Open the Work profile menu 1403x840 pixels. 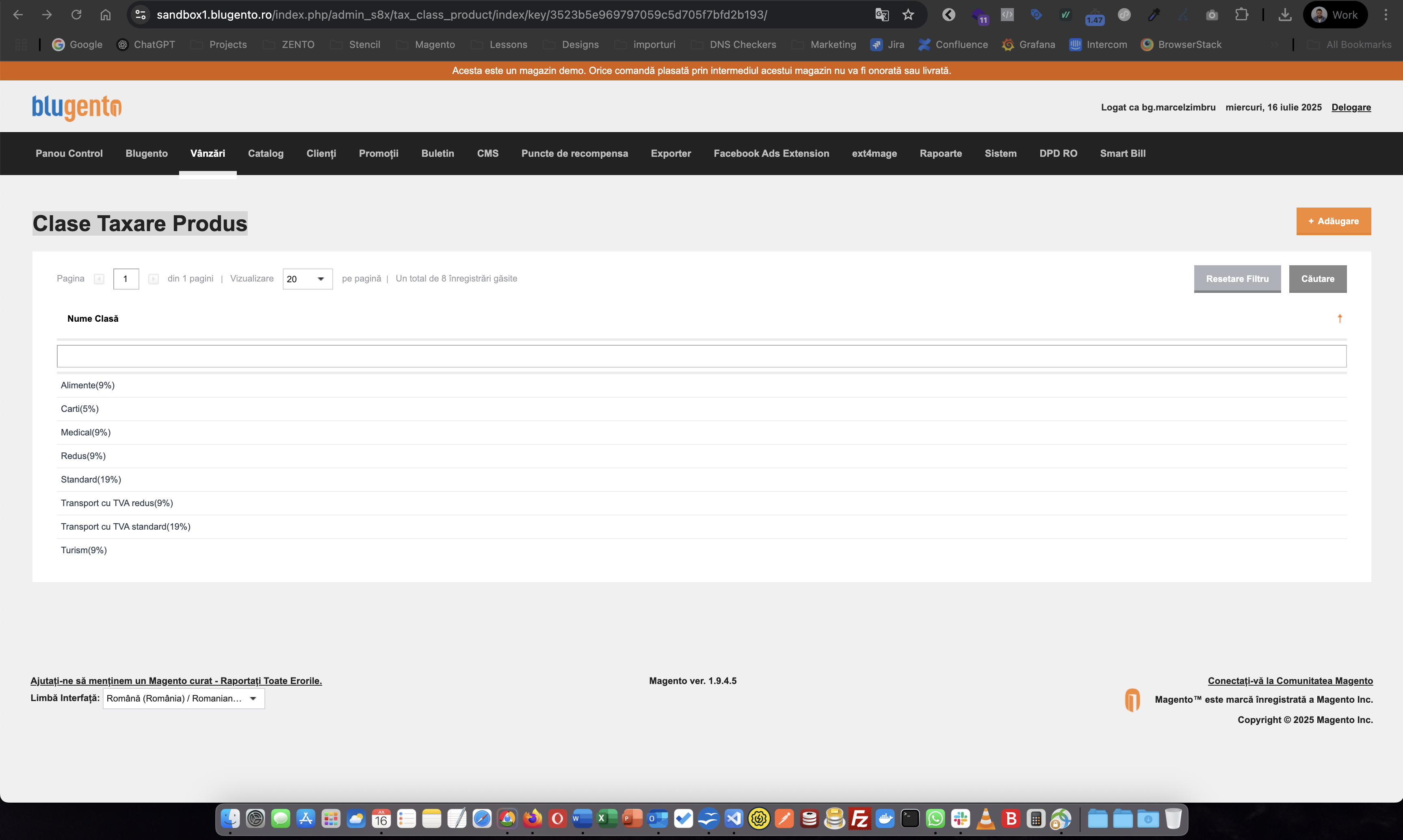pyautogui.click(x=1335, y=15)
